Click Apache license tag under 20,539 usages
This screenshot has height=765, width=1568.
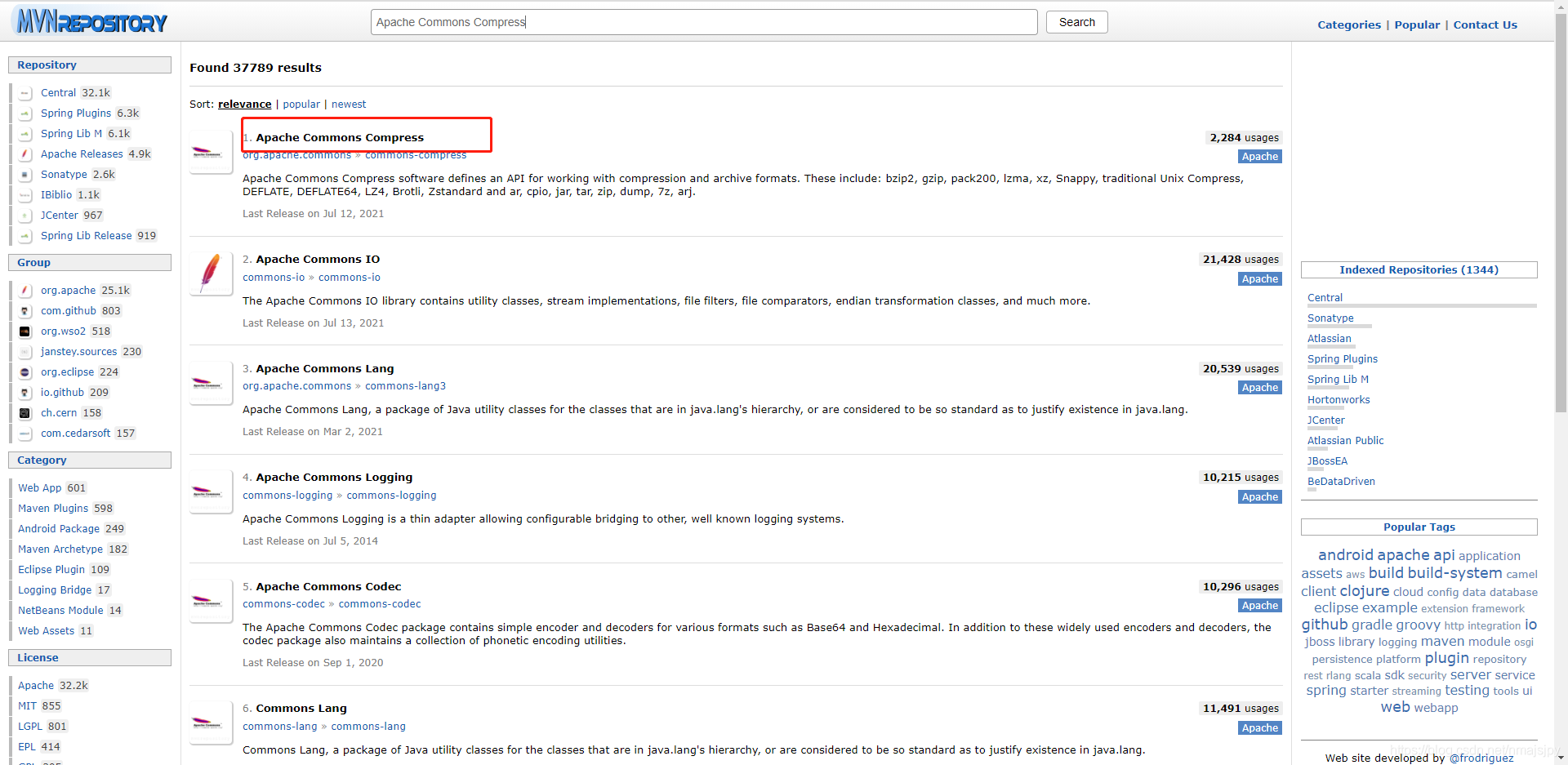pyautogui.click(x=1260, y=388)
